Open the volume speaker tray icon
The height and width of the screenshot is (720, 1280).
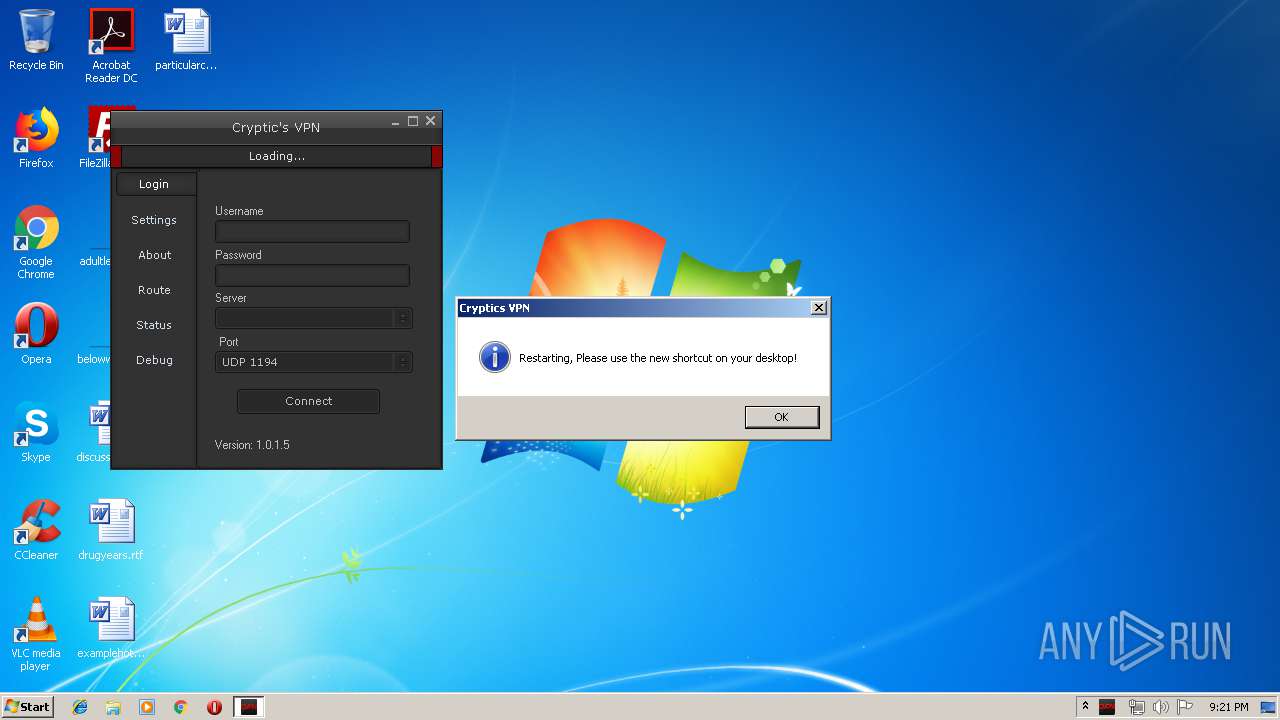(x=1161, y=707)
